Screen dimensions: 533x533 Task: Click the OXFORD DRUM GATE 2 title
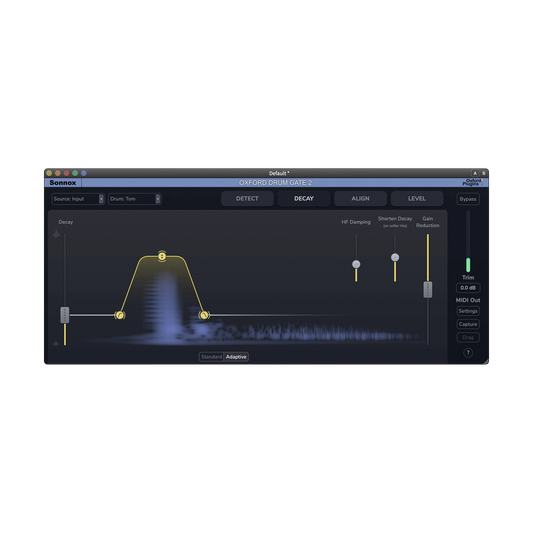click(275, 183)
